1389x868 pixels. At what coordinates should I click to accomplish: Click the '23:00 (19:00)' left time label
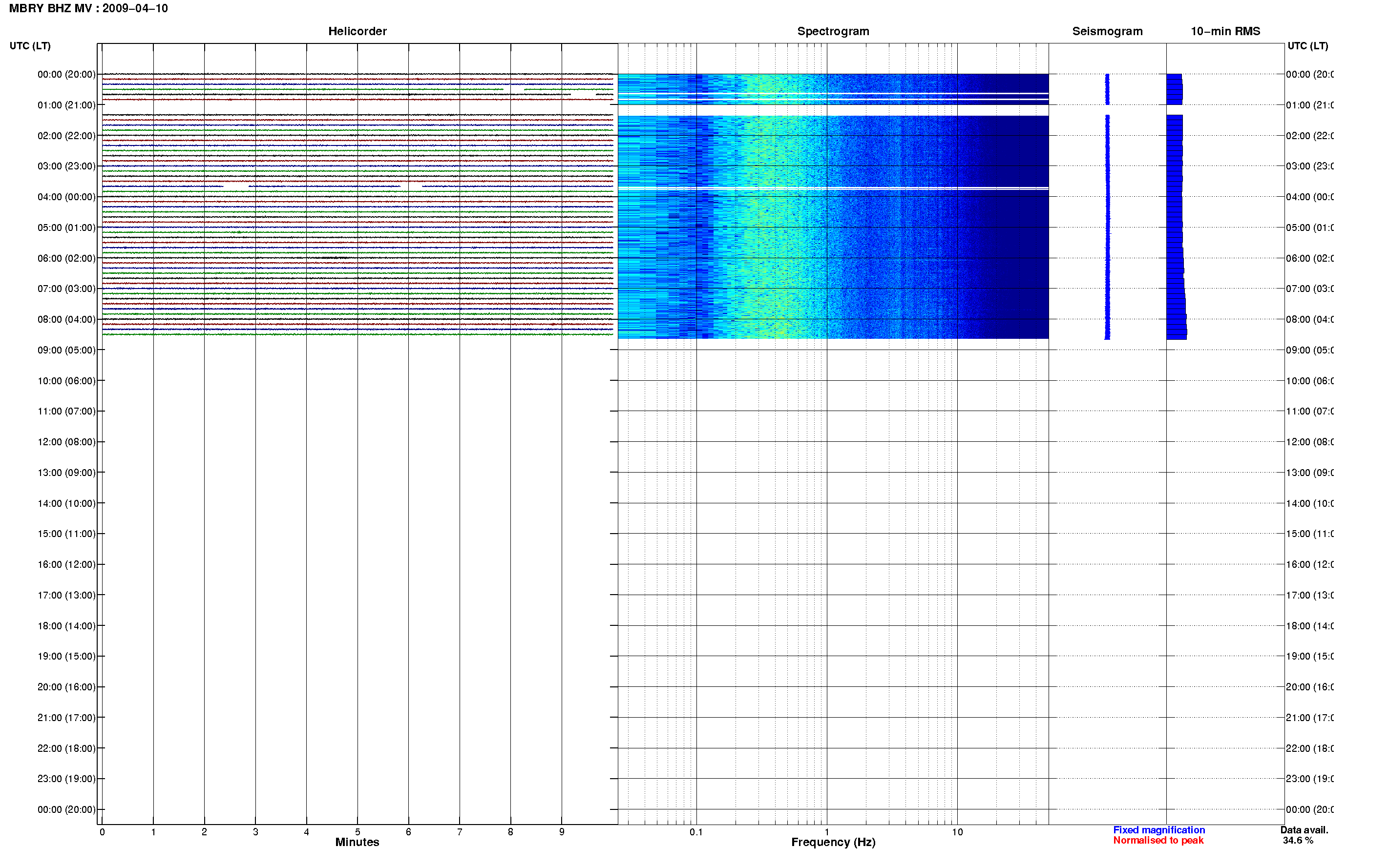(x=66, y=779)
